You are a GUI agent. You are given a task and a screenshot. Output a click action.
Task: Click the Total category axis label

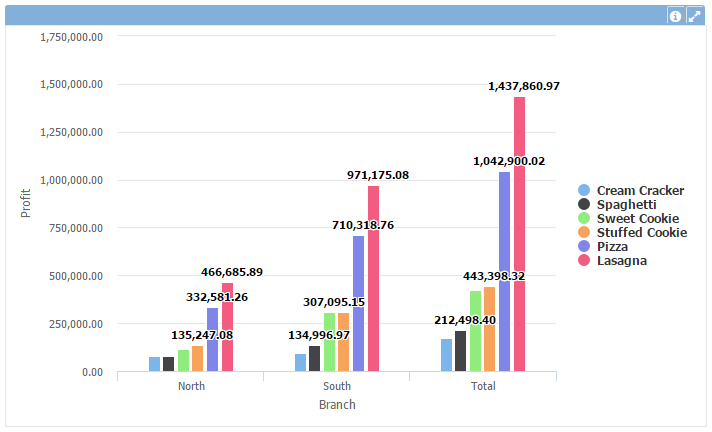483,386
